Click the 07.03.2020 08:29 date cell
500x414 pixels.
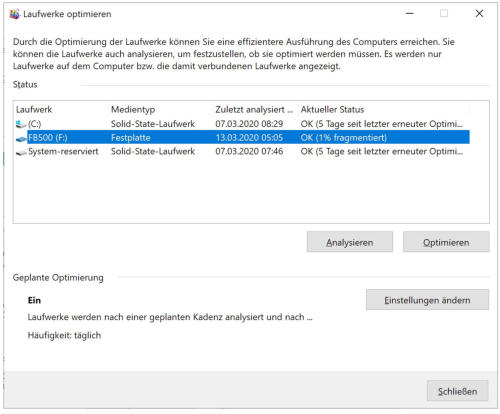249,124
